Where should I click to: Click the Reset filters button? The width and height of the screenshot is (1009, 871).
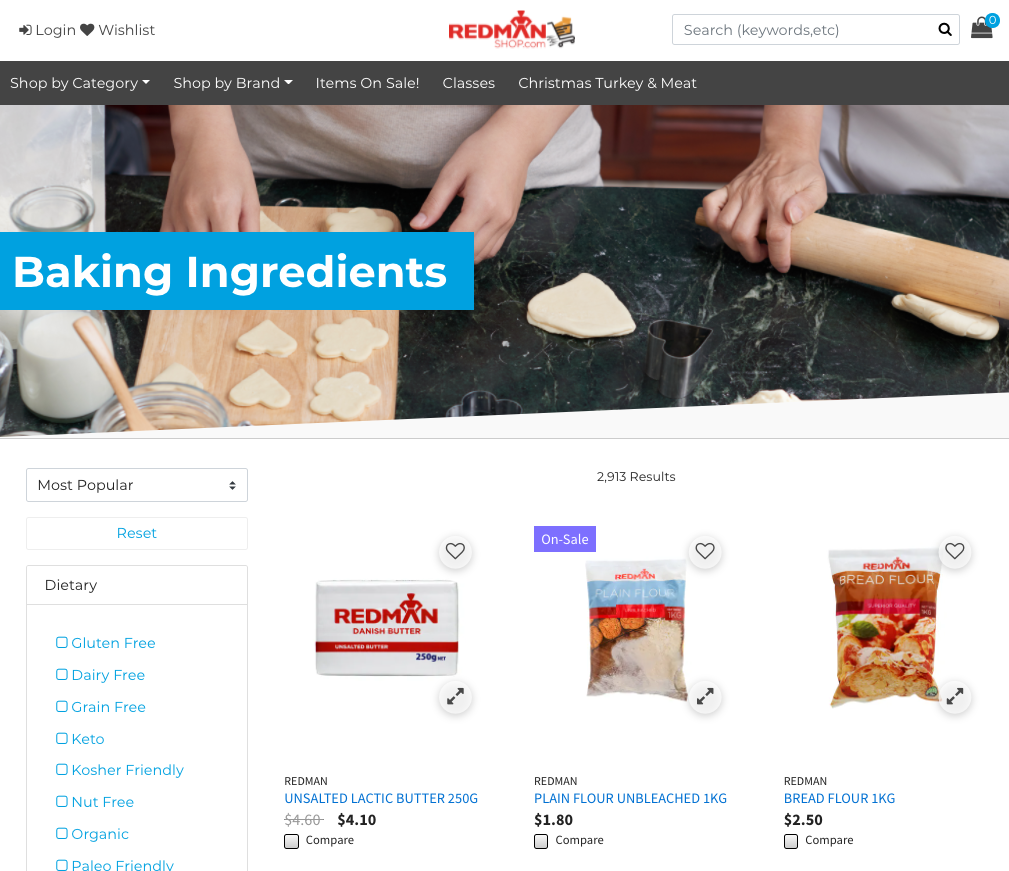pyautogui.click(x=136, y=533)
